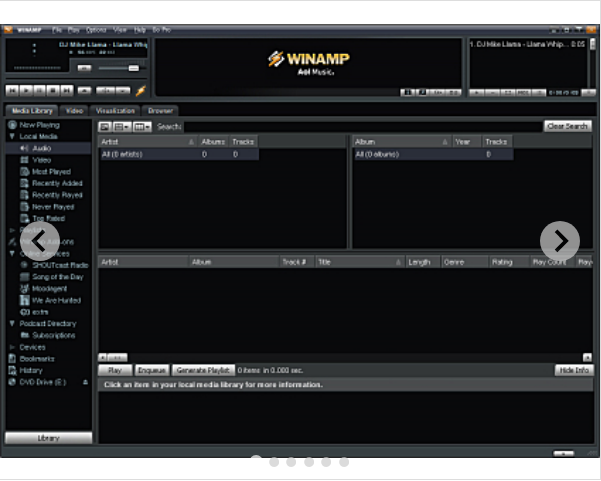Open the File menu
Screen dimensions: 601x481
[x=57, y=30]
